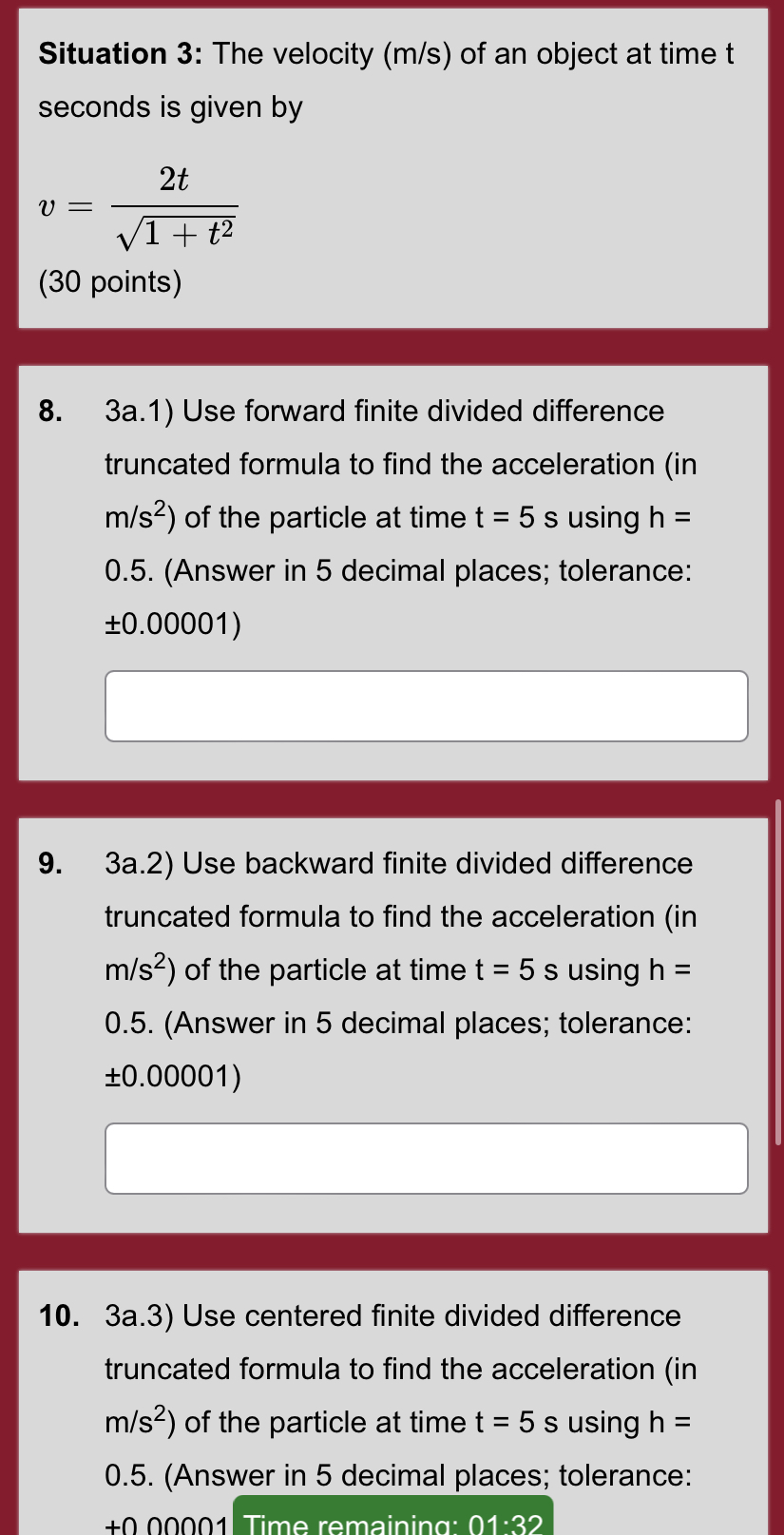Select the empty input box under question 3a.2
The width and height of the screenshot is (784, 1535).
426,1158
